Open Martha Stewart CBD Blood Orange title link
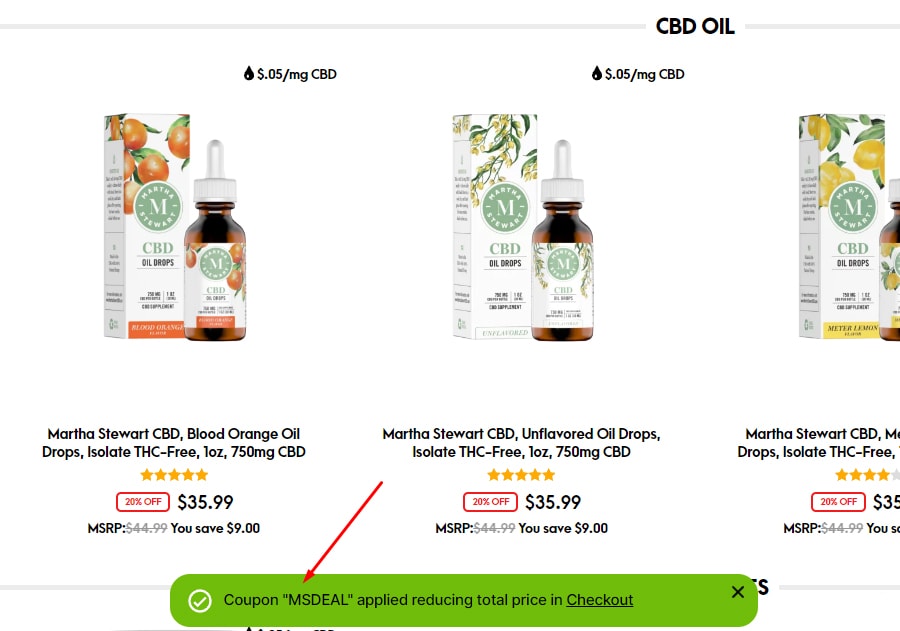900x631 pixels. click(174, 443)
